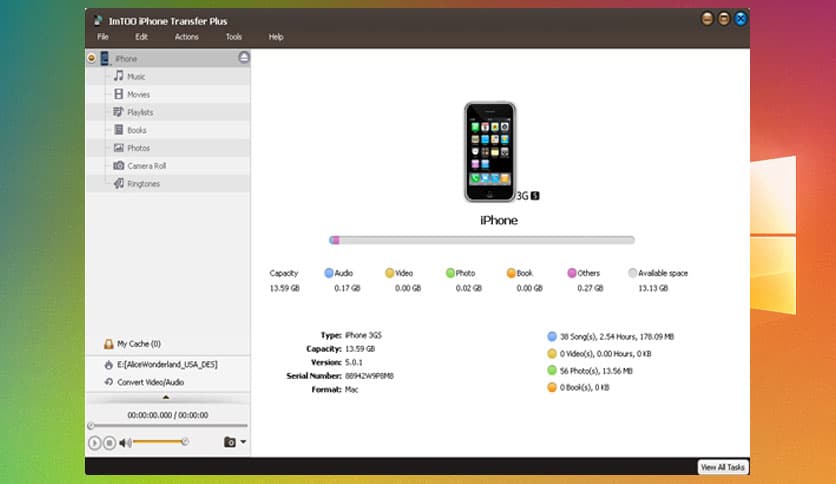Screen dimensions: 836x484
Task: Click the yellow Video legend dot
Action: coord(390,273)
